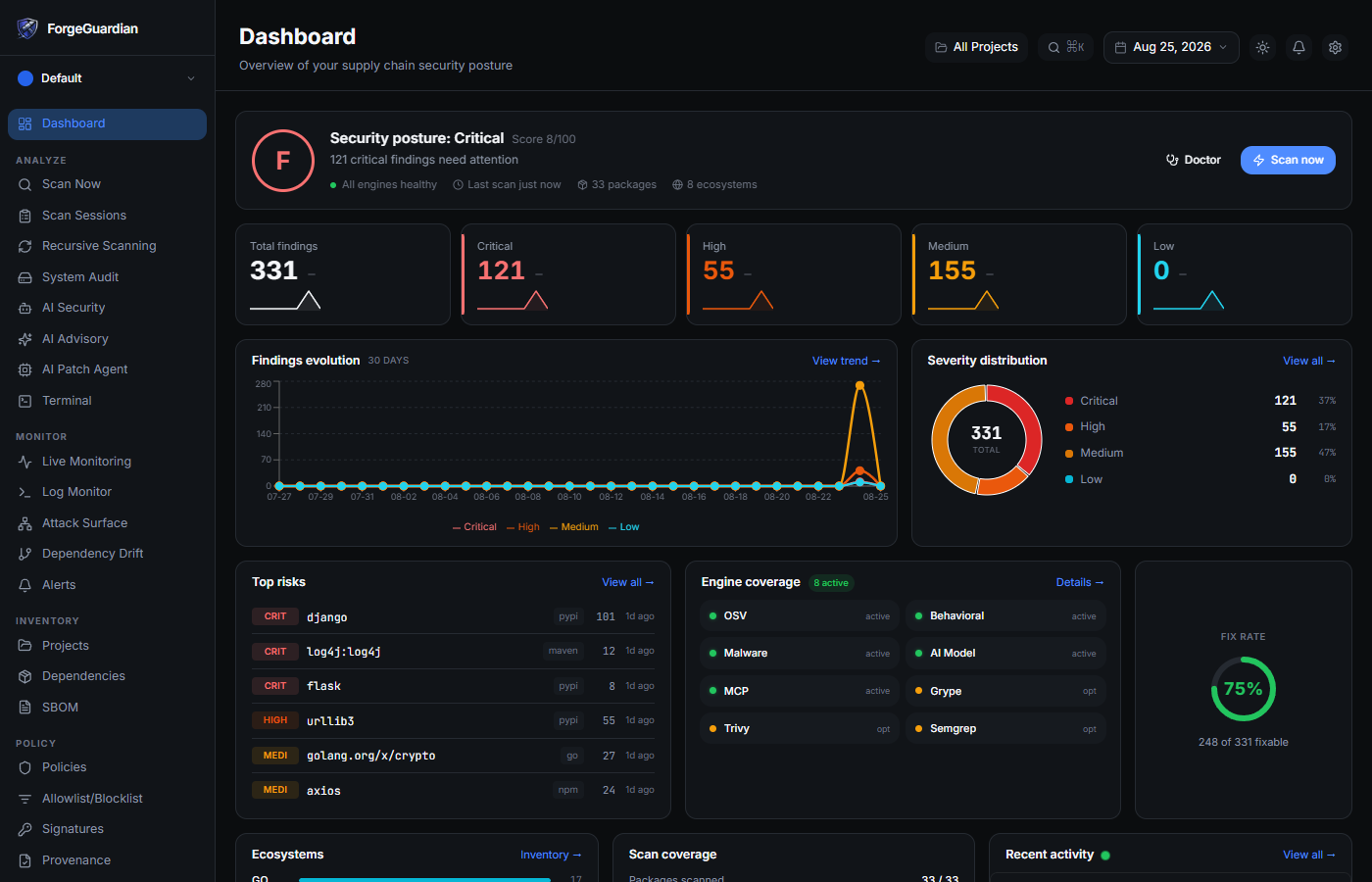Expand the Default workspace dropdown
This screenshot has height=882, width=1372.
point(107,78)
